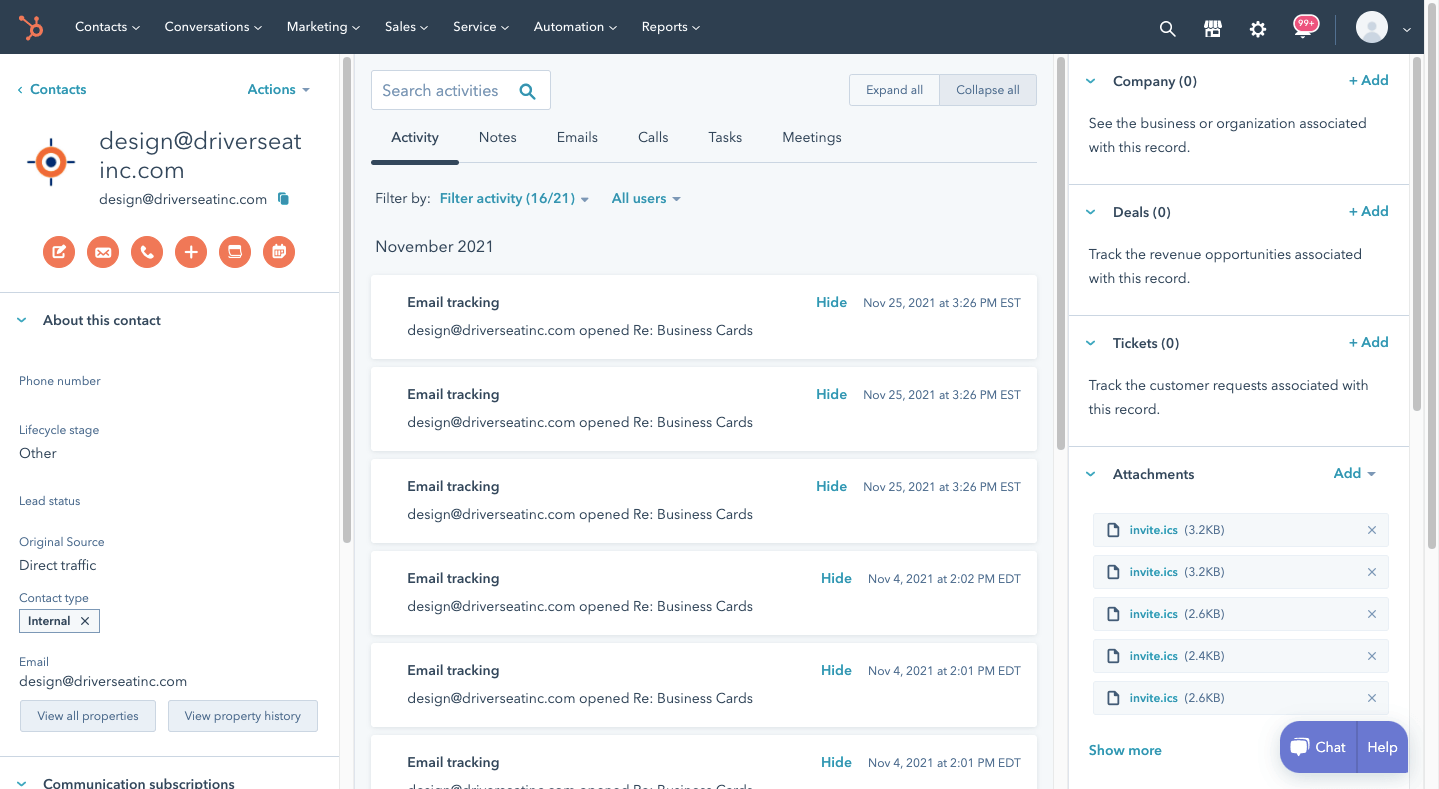The image size is (1439, 789).
Task: Add a ticket with + Add
Action: coord(1368,342)
